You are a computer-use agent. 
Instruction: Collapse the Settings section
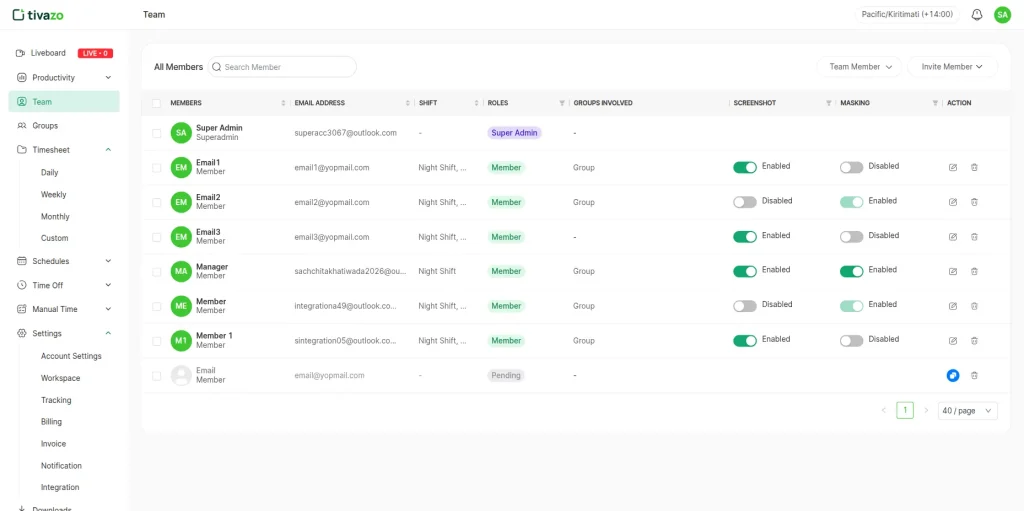click(64, 333)
